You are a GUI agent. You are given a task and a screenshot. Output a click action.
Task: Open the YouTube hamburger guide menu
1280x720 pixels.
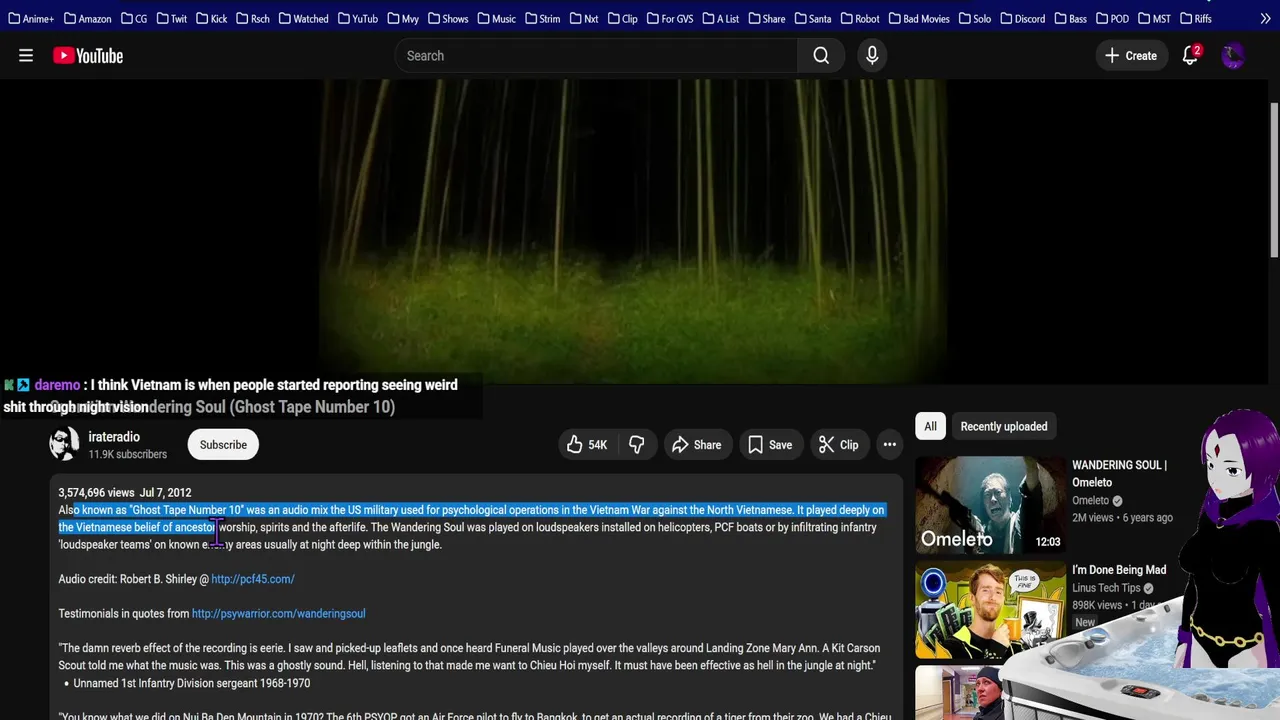coord(26,56)
